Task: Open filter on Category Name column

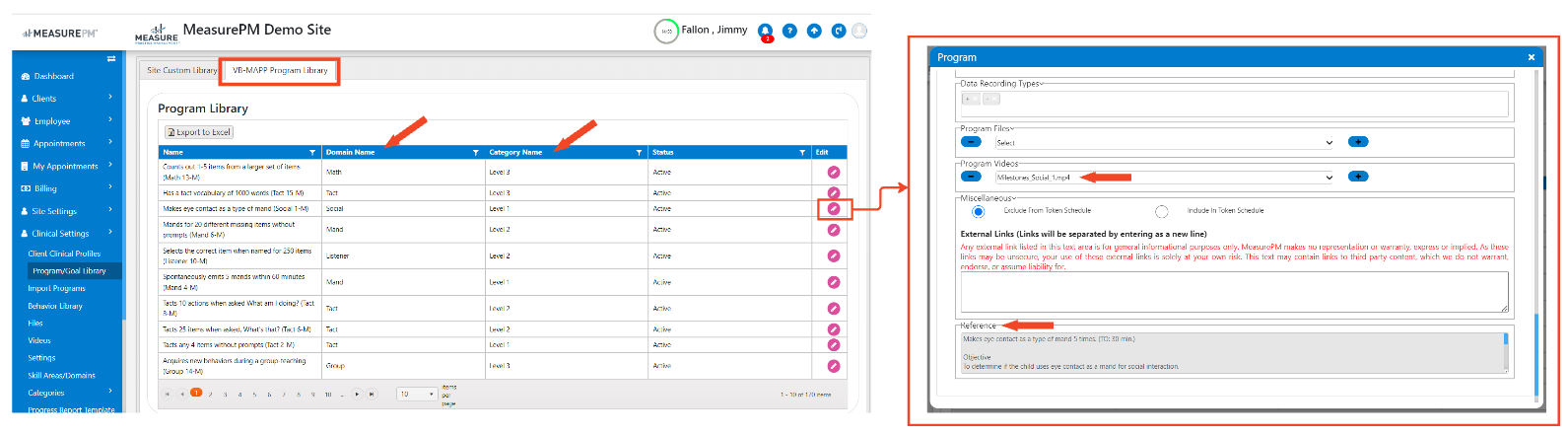Action: pos(640,153)
